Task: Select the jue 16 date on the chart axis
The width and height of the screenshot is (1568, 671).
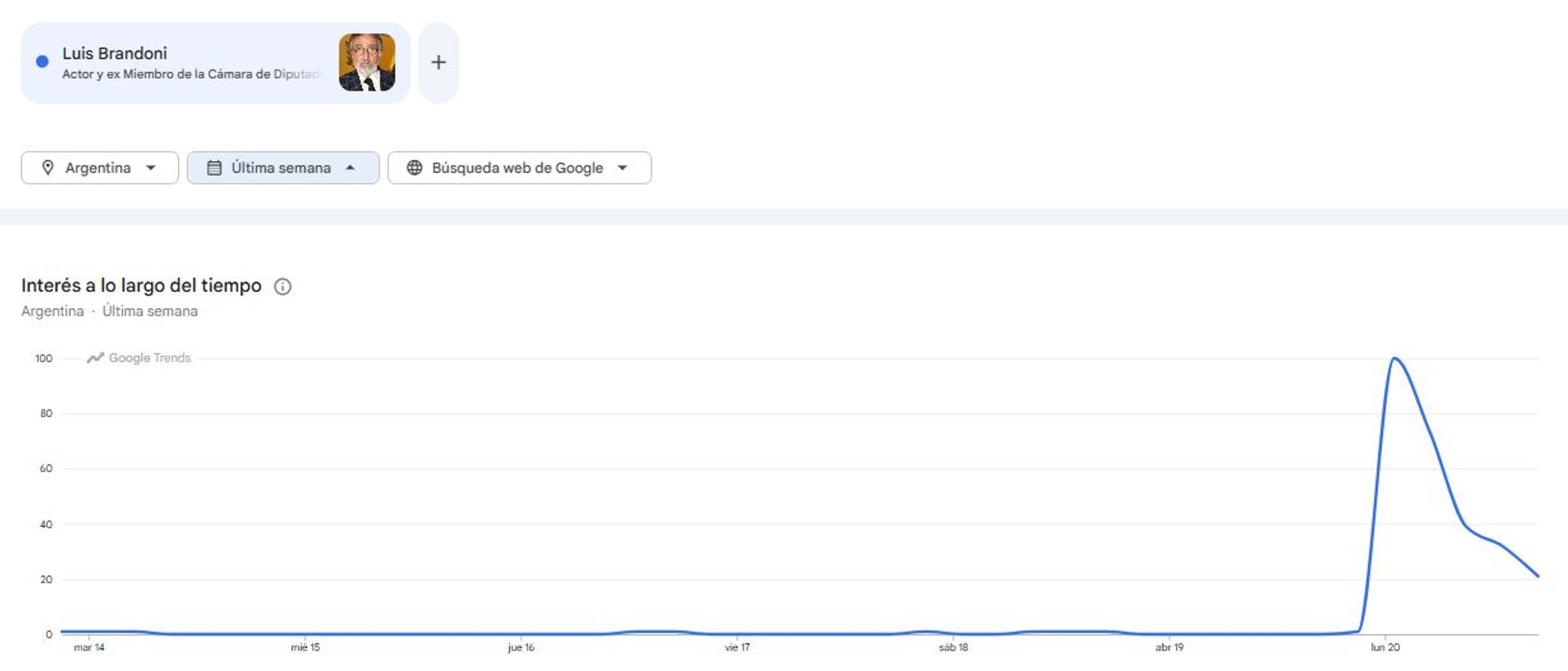Action: tap(521, 648)
